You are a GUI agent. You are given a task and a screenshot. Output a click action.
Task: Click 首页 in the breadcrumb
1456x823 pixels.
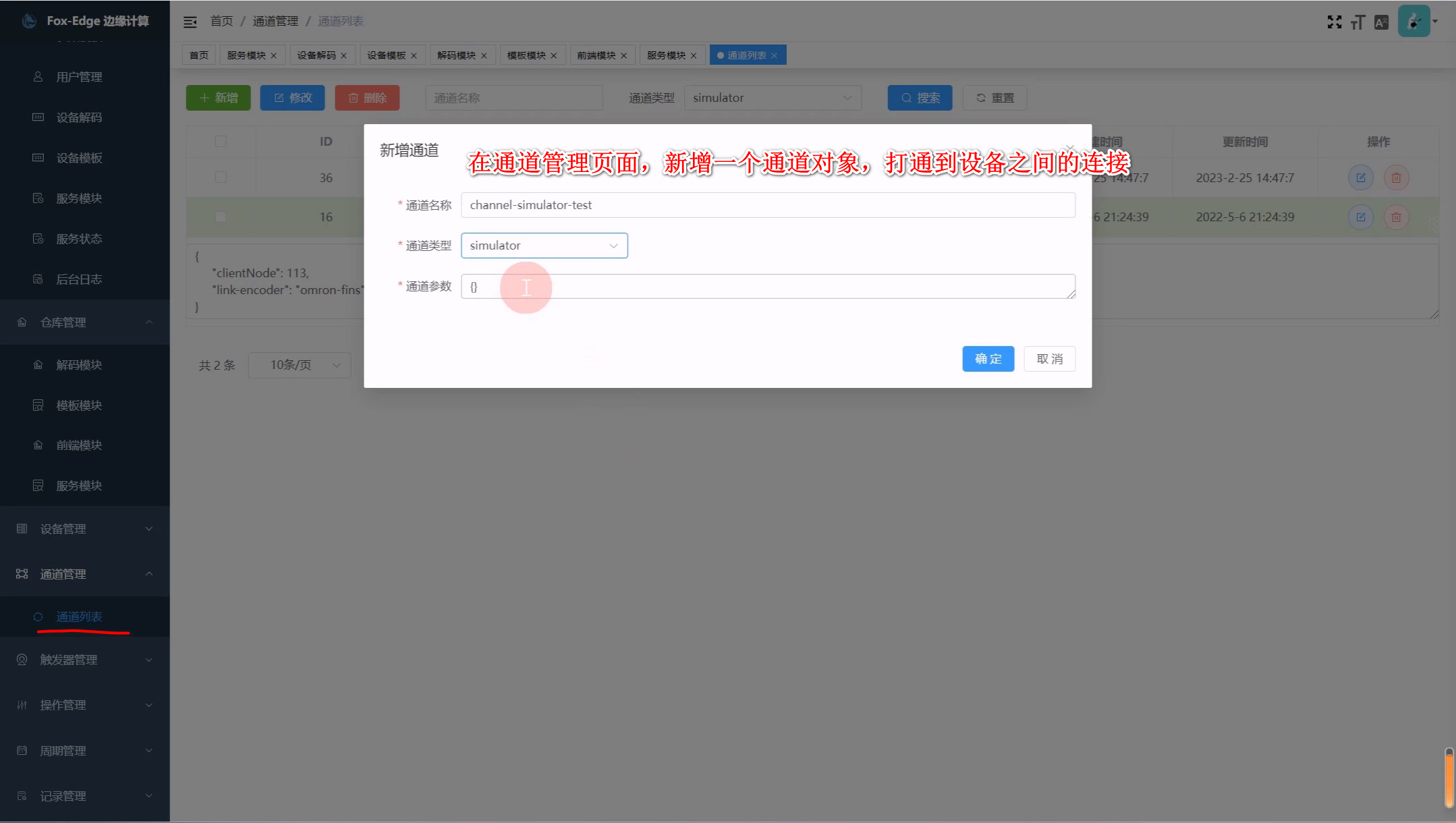tap(222, 22)
